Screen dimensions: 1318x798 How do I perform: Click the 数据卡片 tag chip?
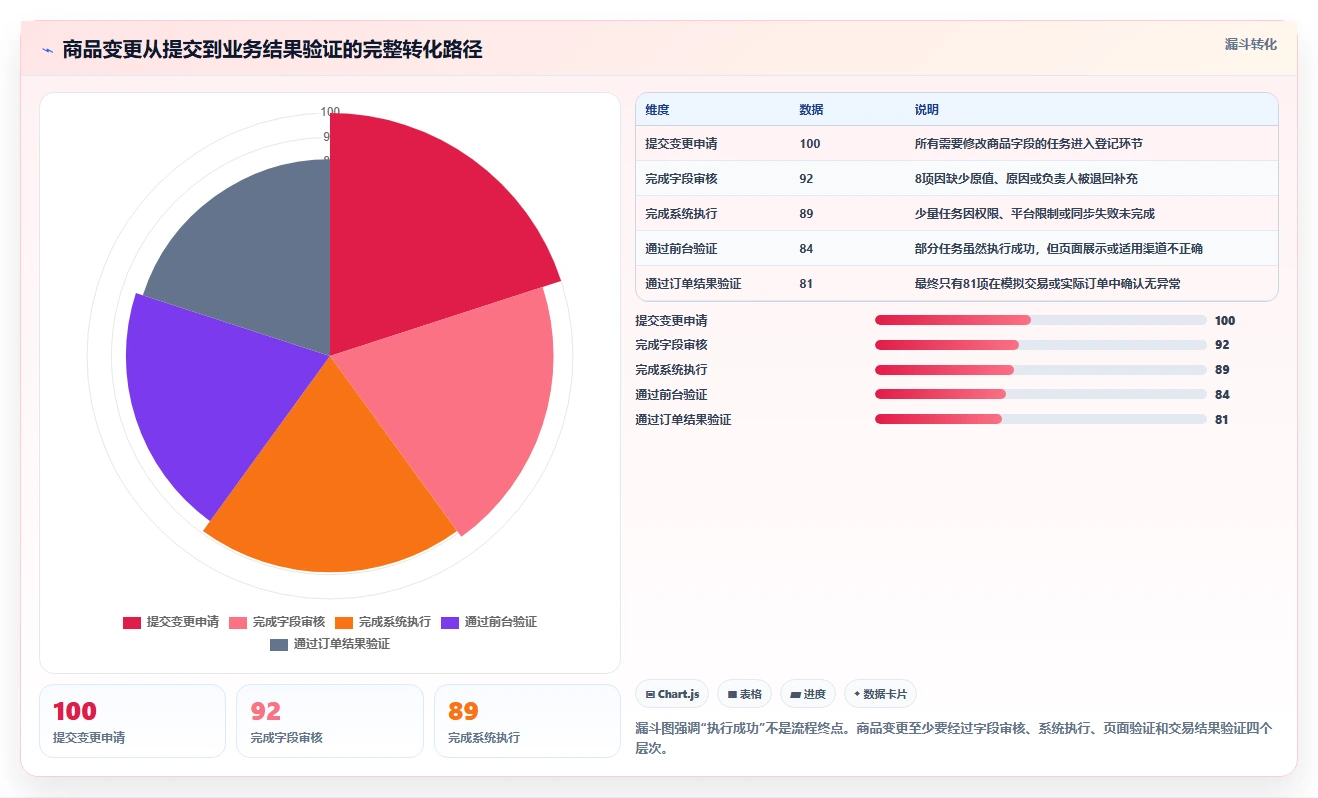880,694
